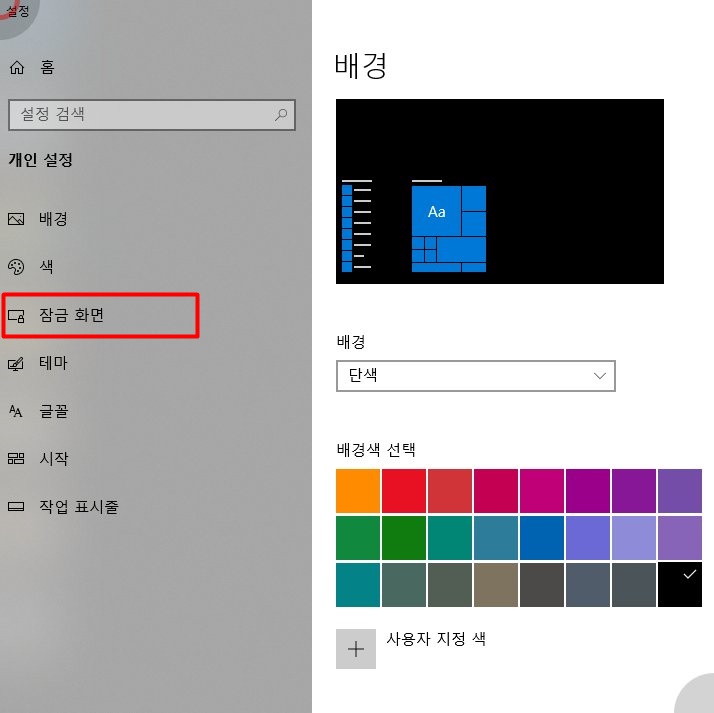Pick the blue swatch in the second row
The width and height of the screenshot is (714, 713).
542,538
